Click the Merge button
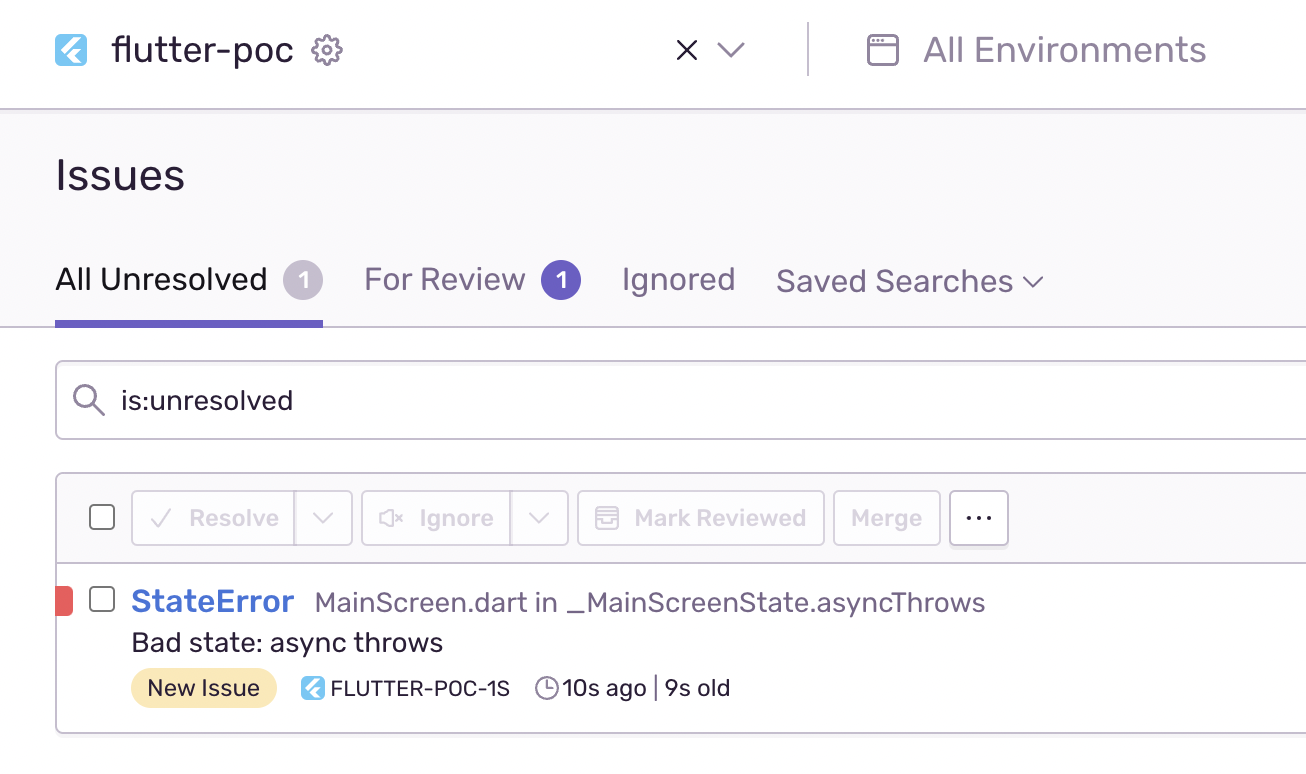 pos(887,518)
